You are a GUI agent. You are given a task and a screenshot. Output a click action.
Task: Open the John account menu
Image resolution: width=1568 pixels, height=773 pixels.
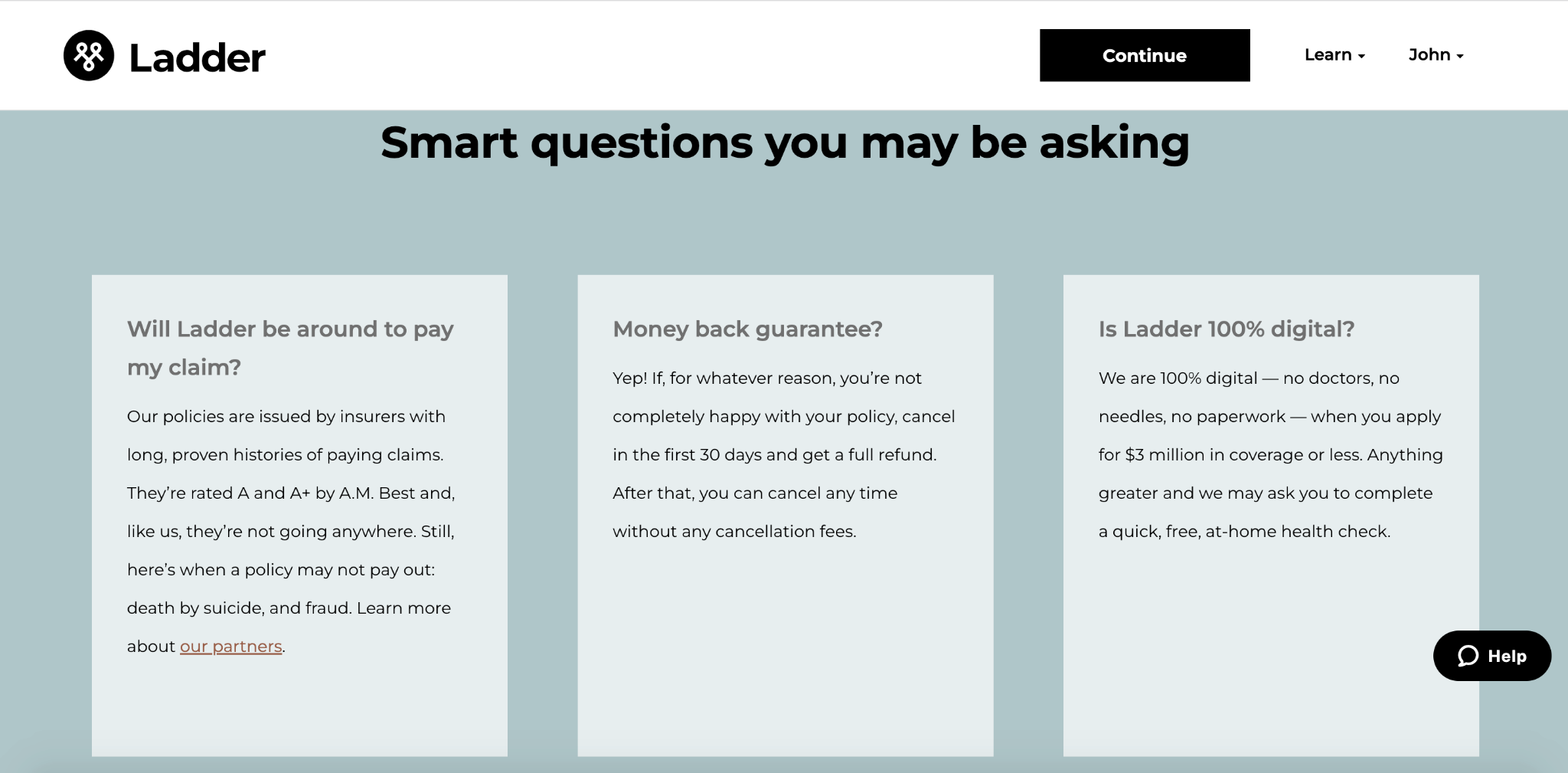click(1429, 55)
